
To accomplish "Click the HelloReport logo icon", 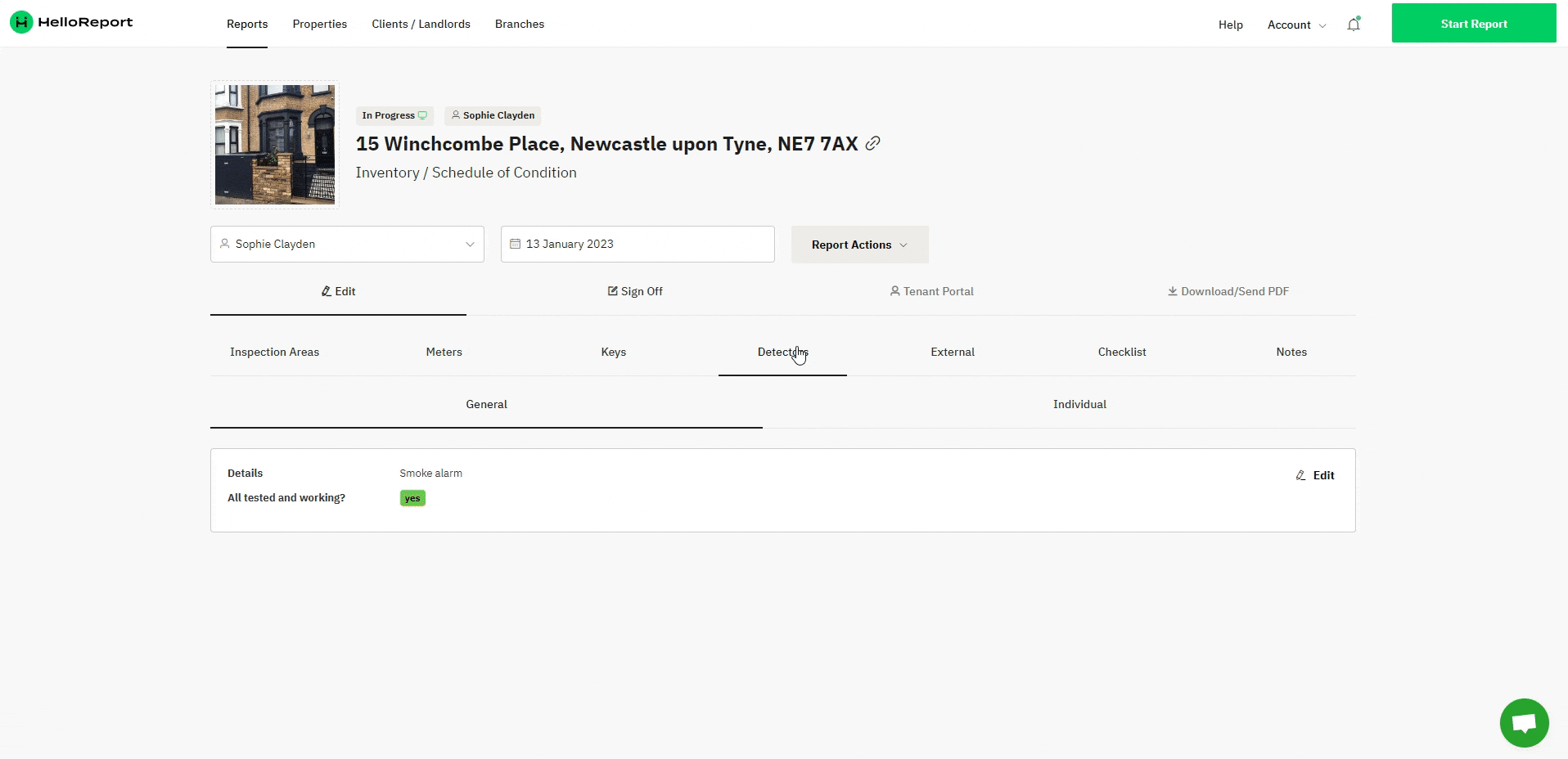I will 21,23.
